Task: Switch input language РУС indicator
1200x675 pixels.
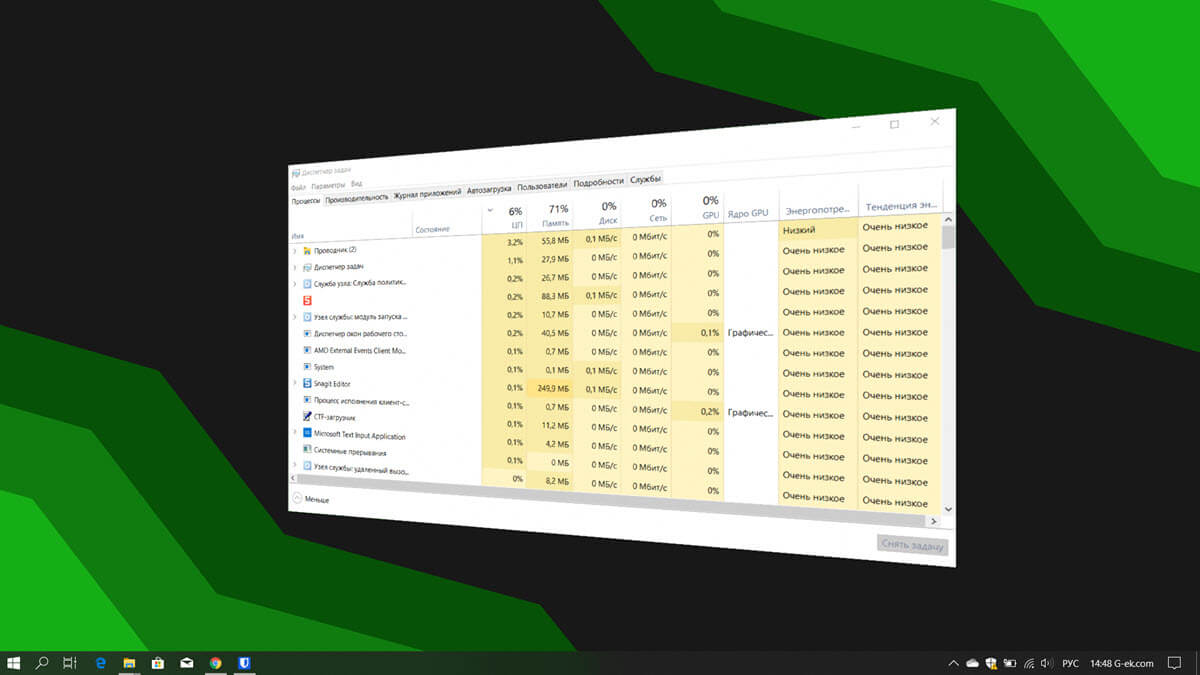Action: point(1070,663)
